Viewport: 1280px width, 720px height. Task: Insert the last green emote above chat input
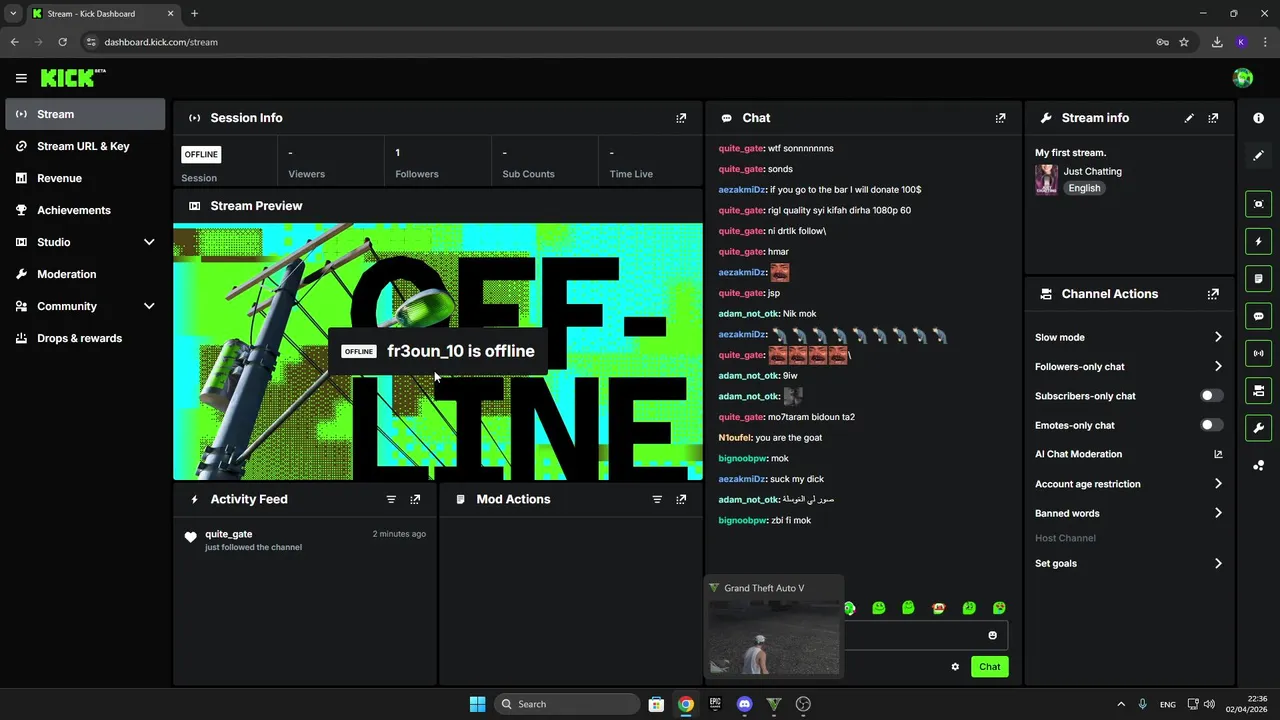coord(999,608)
